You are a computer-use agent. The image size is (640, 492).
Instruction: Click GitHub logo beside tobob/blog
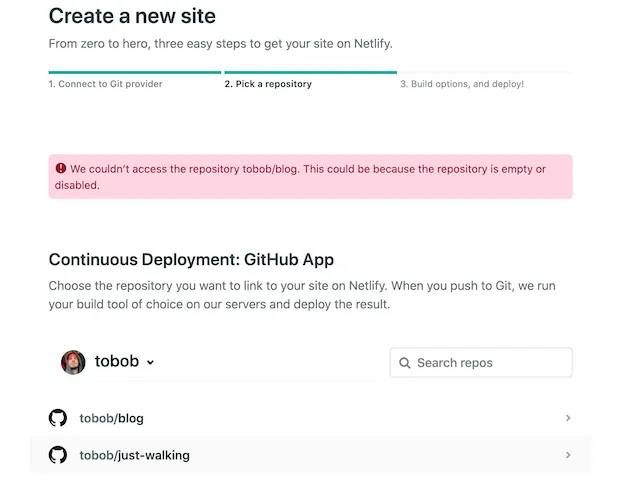58,418
